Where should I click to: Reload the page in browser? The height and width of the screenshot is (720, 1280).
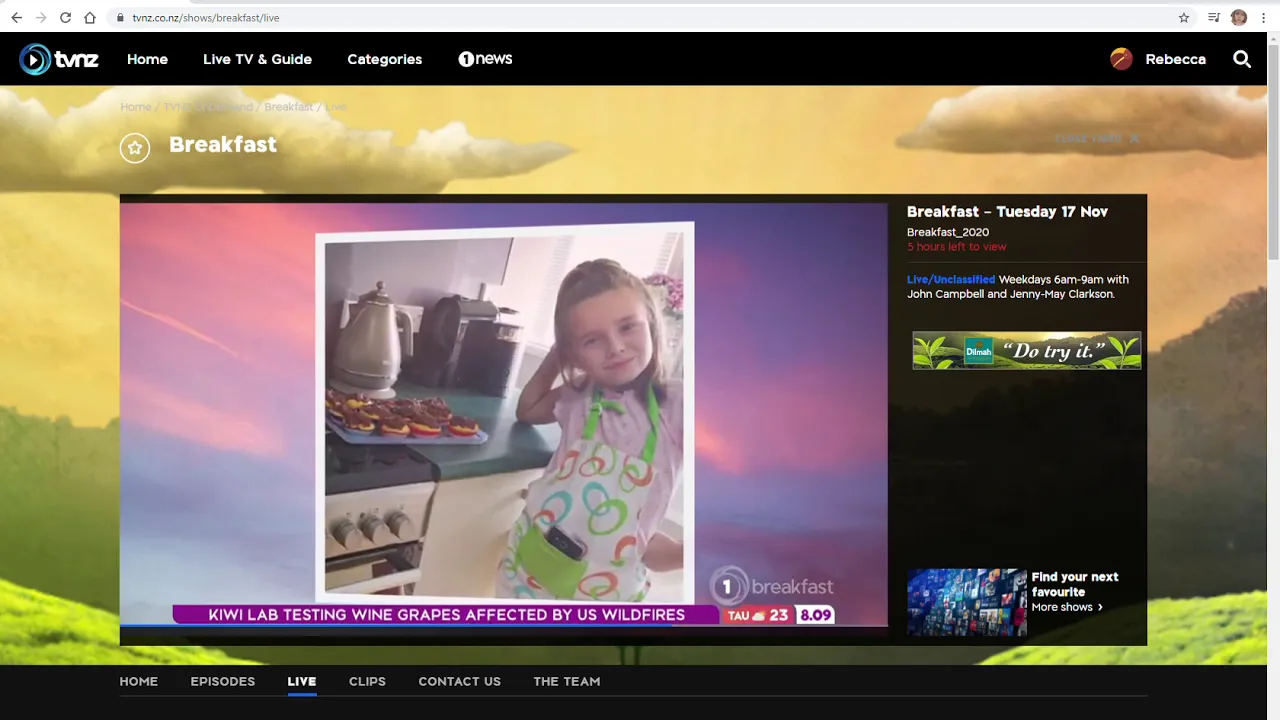[66, 17]
